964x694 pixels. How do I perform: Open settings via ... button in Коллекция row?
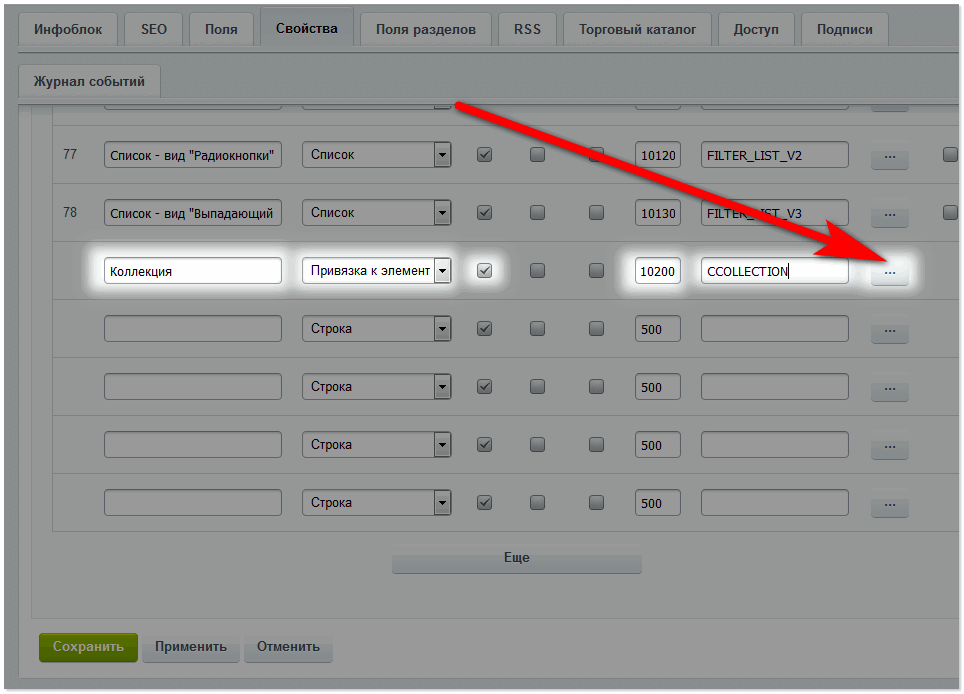pyautogui.click(x=890, y=273)
